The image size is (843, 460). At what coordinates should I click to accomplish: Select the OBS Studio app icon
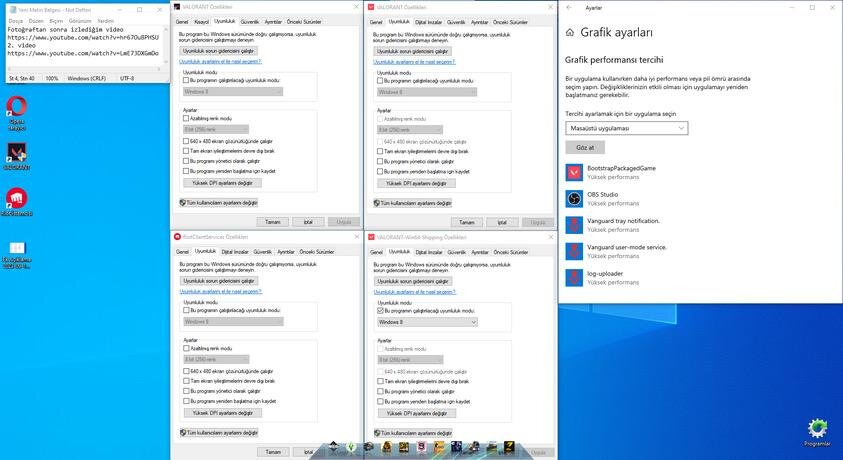tap(574, 199)
